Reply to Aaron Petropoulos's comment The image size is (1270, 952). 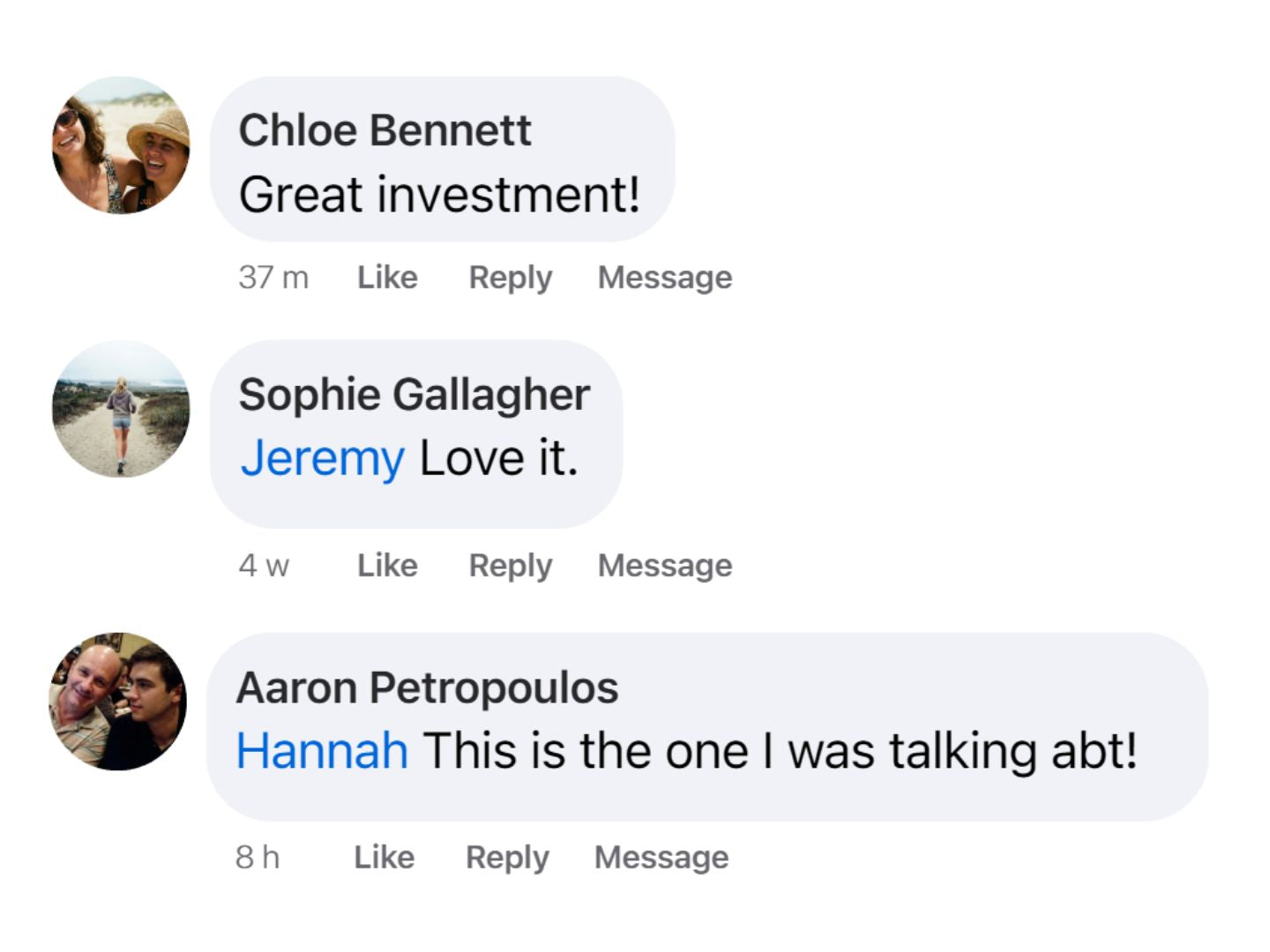click(x=507, y=857)
